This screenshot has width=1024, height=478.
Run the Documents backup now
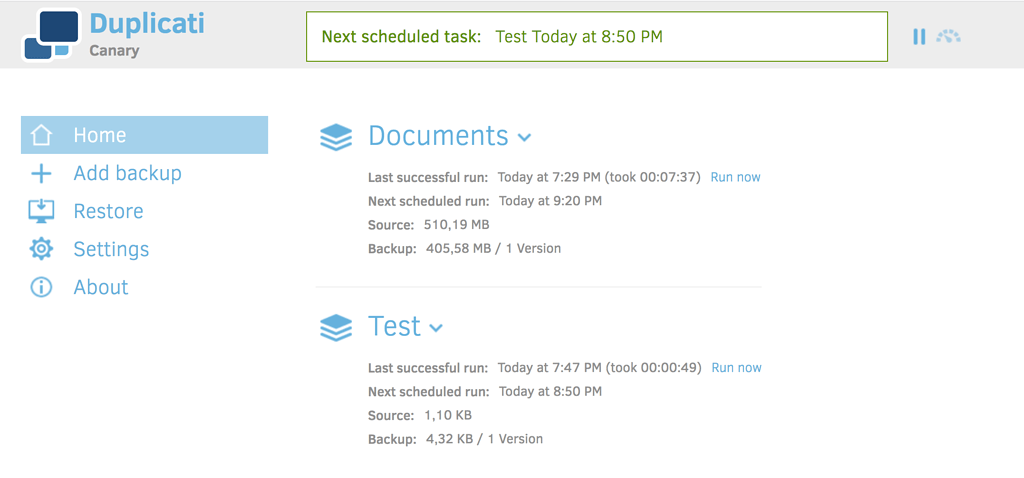click(x=735, y=177)
